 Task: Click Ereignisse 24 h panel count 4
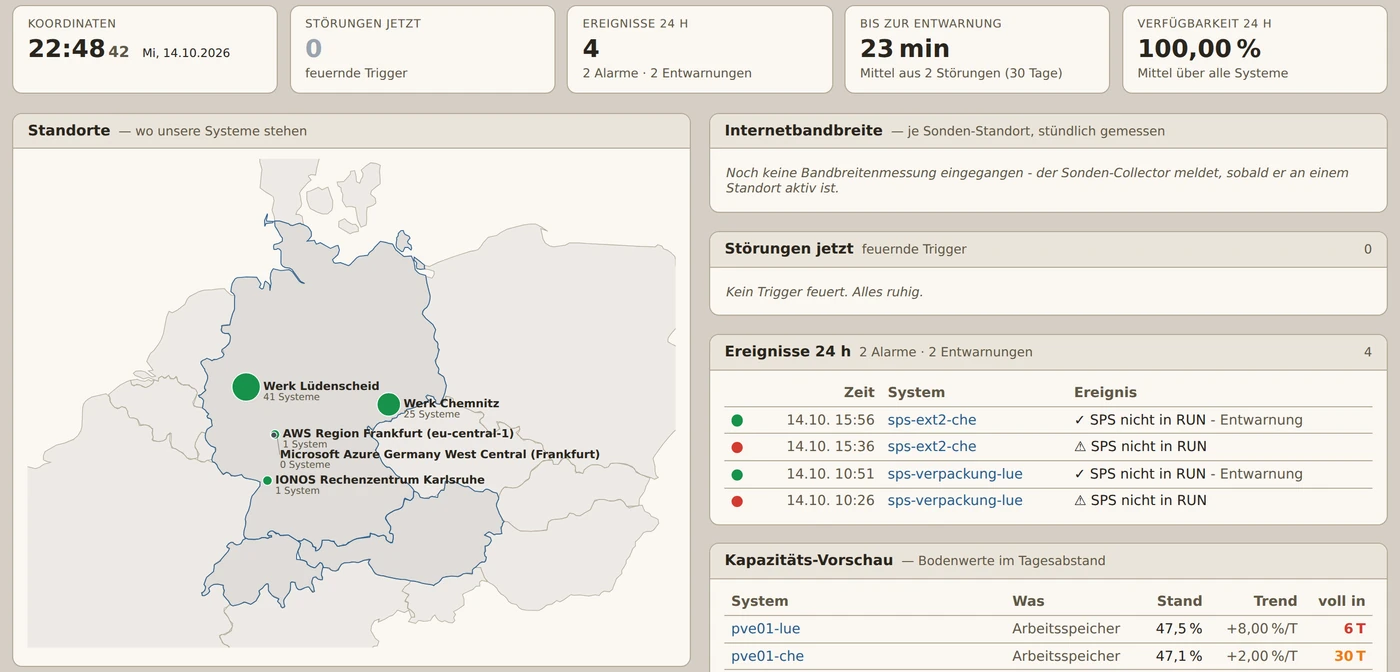[x=1368, y=352]
